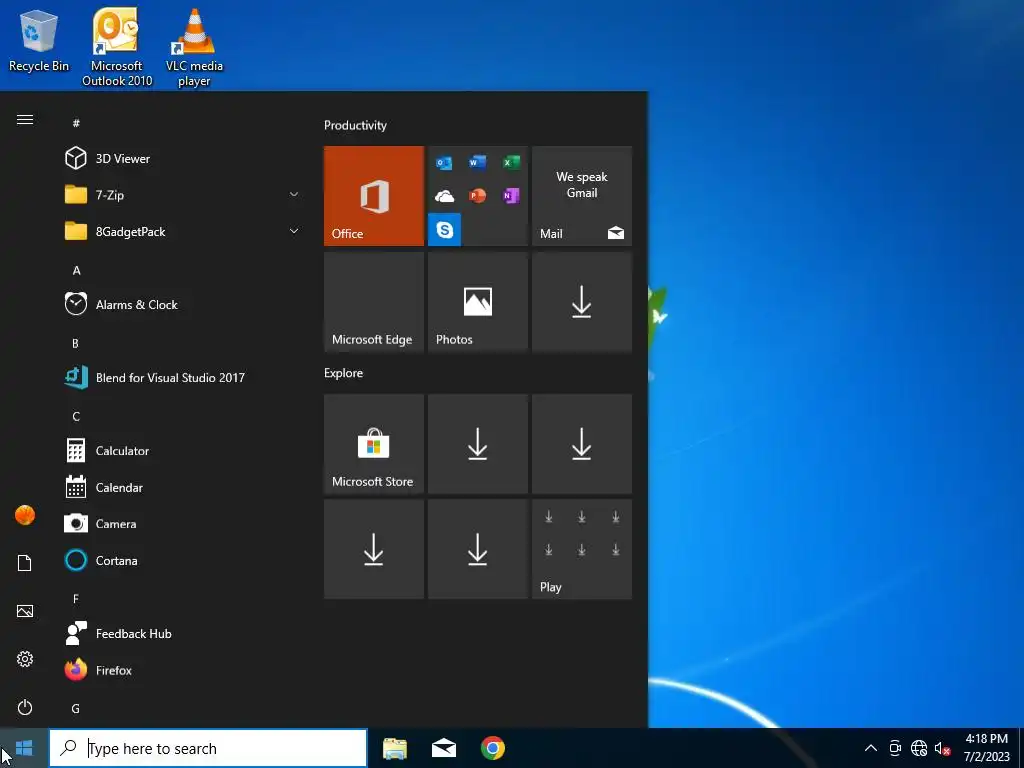Open the Photos tile
The width and height of the screenshot is (1024, 768).
click(477, 302)
